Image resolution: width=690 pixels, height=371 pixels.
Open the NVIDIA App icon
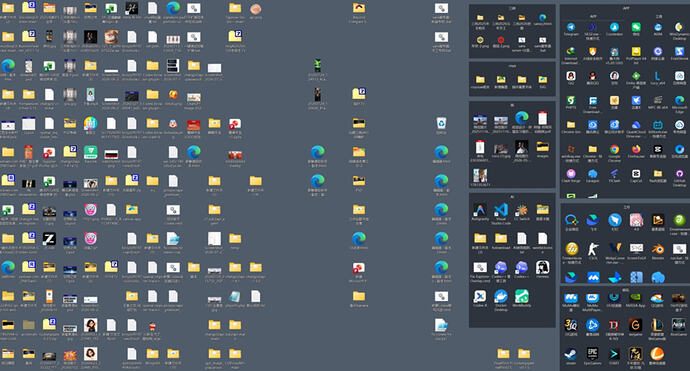[x=636, y=299]
